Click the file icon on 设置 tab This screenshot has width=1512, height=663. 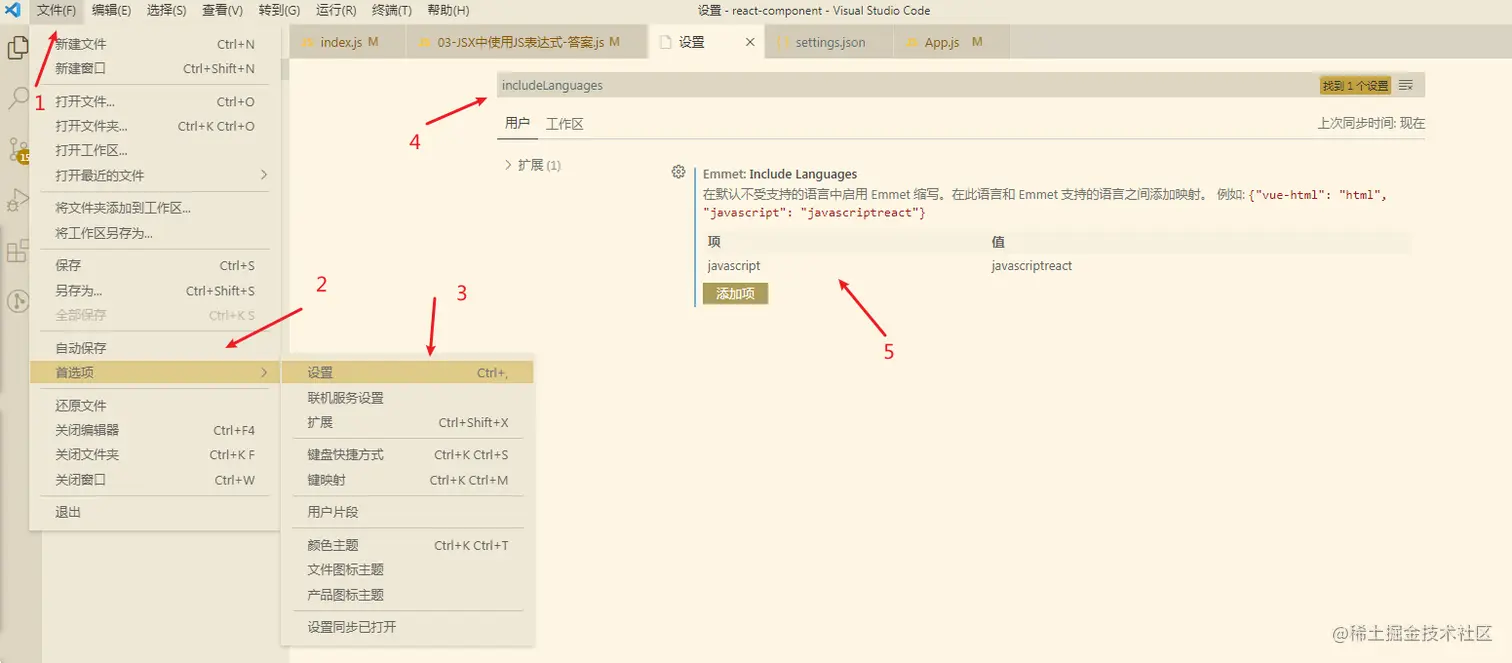point(665,43)
